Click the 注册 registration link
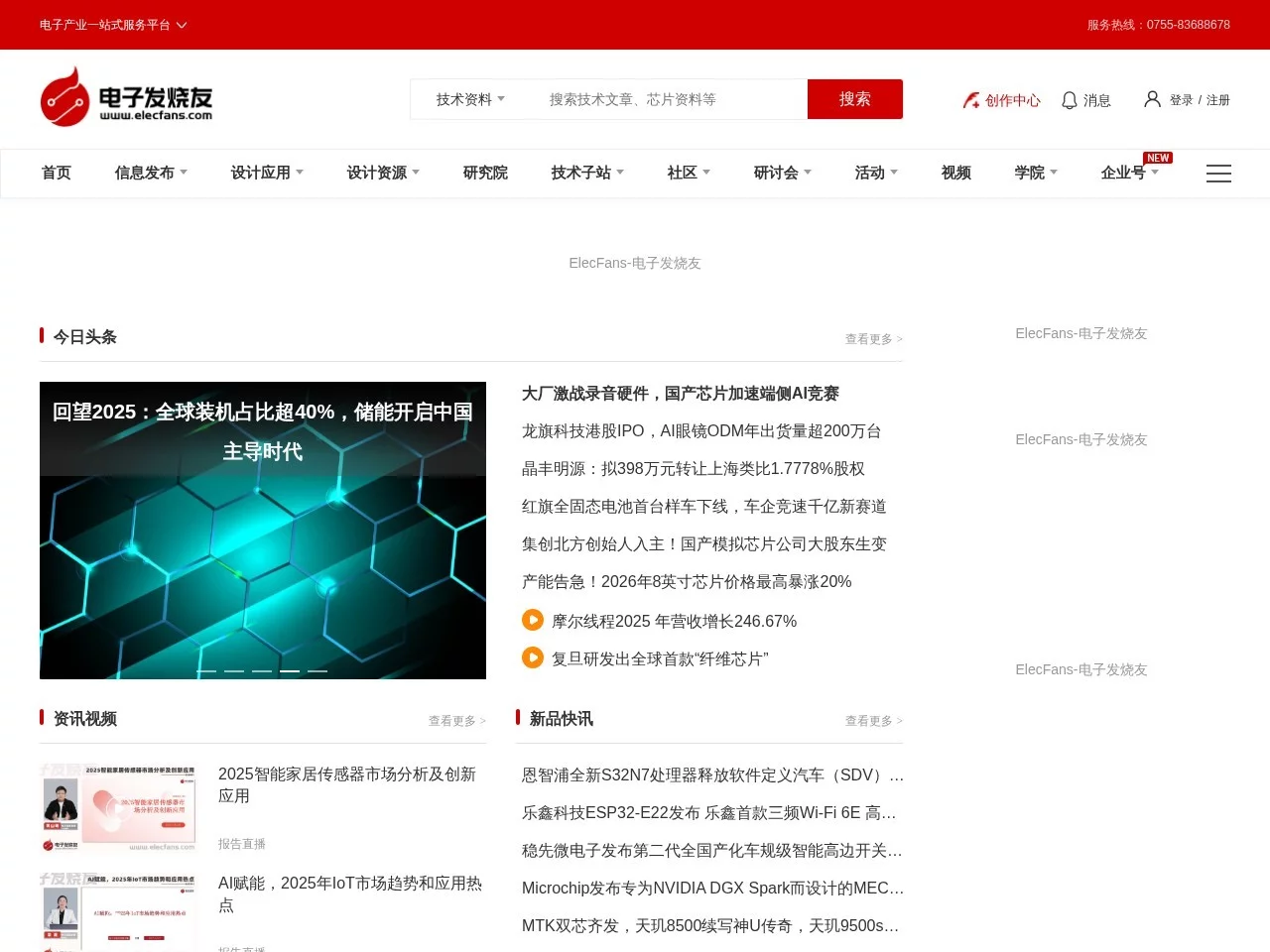The width and height of the screenshot is (1270, 952). pos(1218,99)
